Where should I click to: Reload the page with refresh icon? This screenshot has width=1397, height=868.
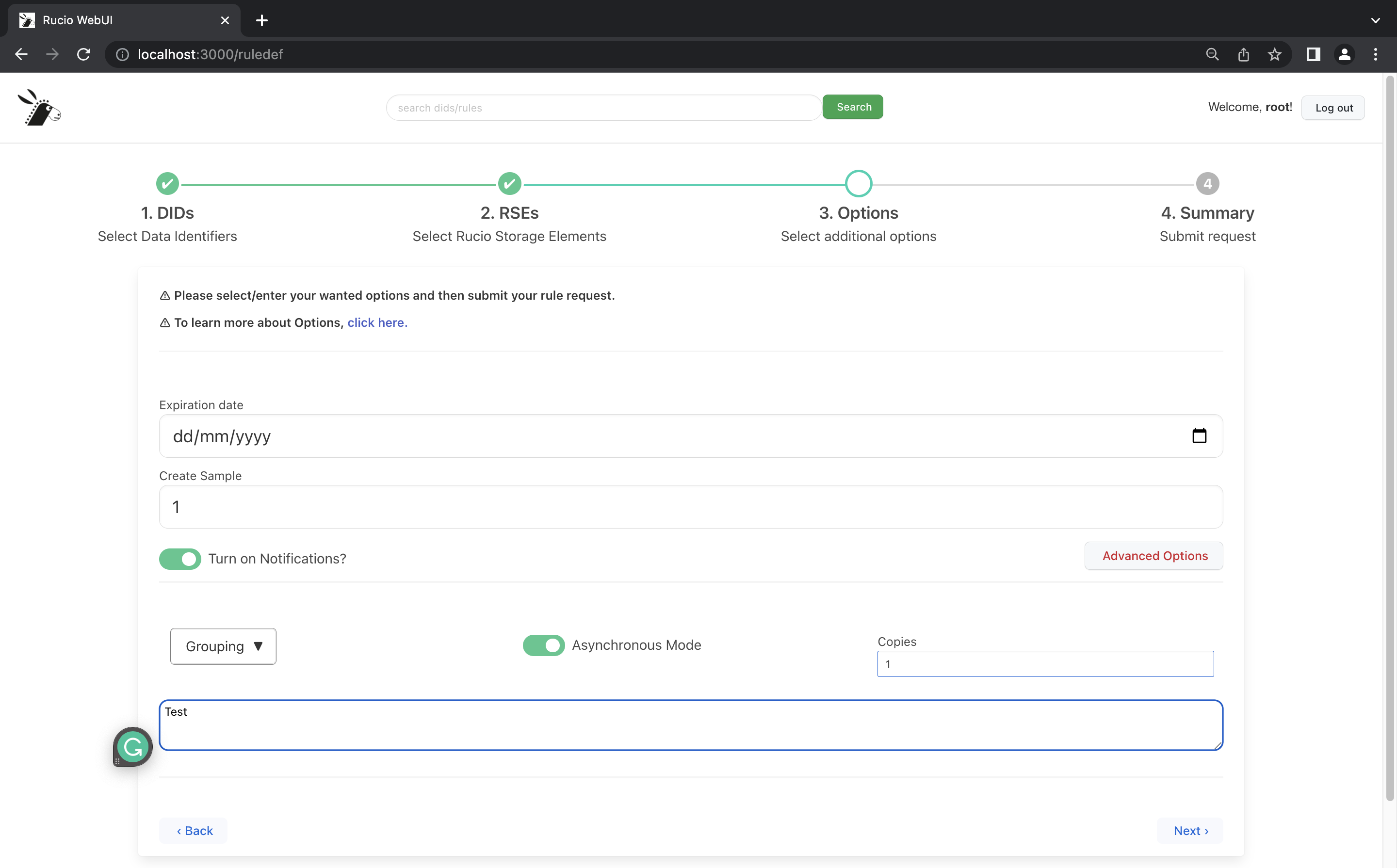pyautogui.click(x=84, y=54)
